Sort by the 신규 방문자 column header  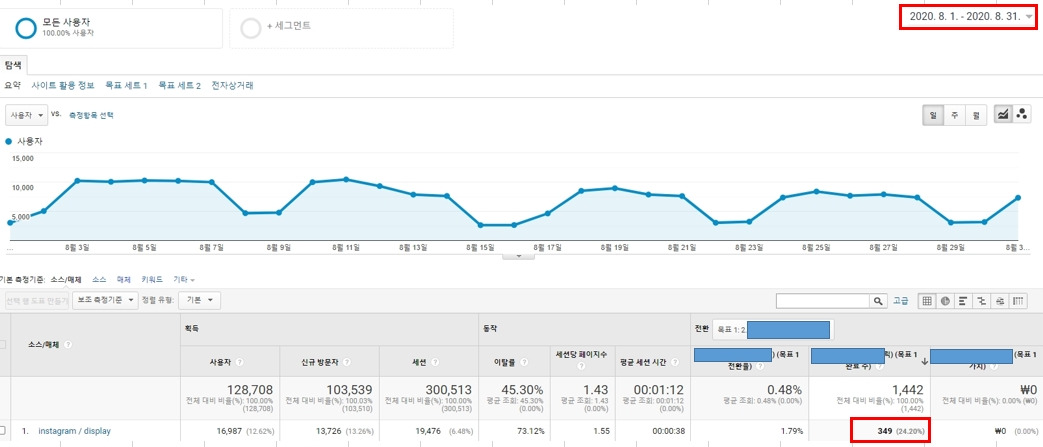click(321, 362)
